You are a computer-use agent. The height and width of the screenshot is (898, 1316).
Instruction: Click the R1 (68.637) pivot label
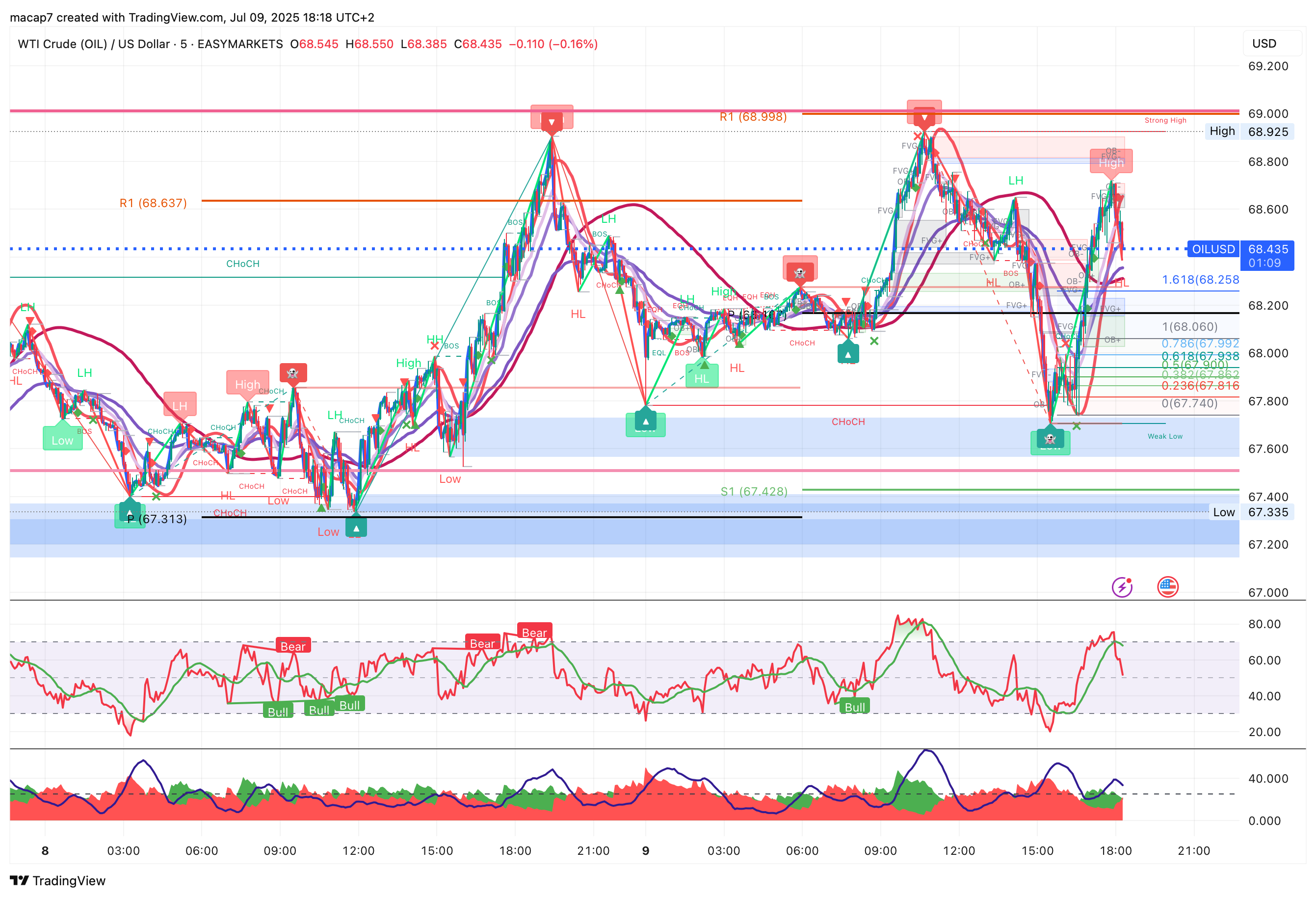153,203
